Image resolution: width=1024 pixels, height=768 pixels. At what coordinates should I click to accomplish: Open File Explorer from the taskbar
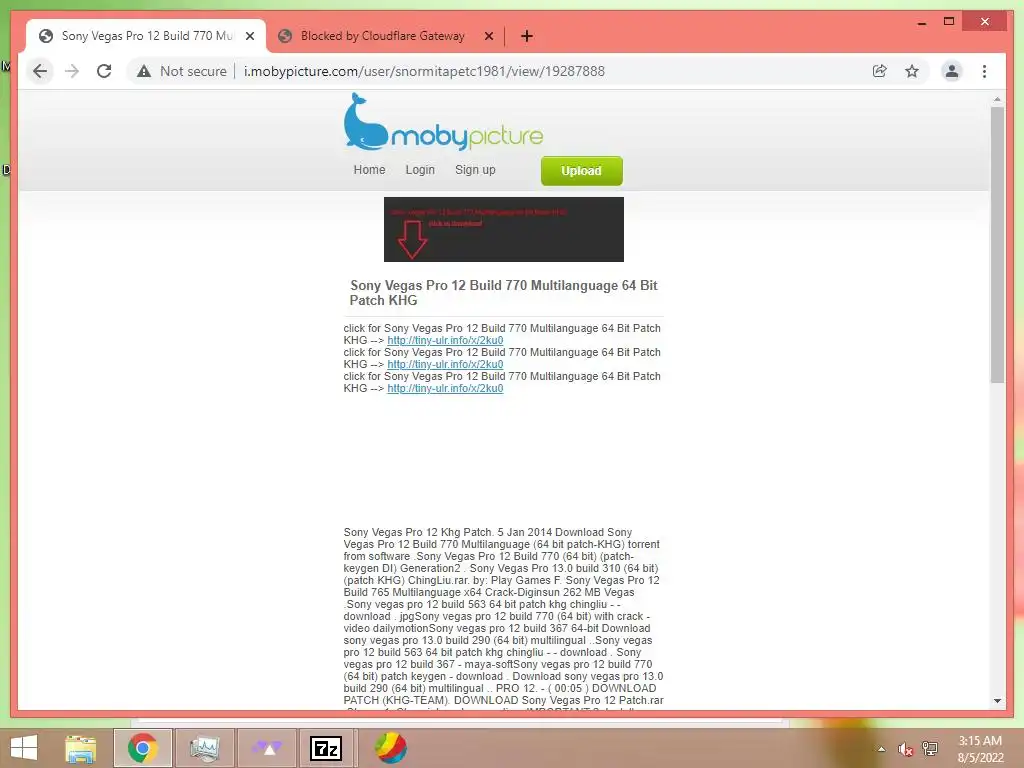pyautogui.click(x=80, y=748)
